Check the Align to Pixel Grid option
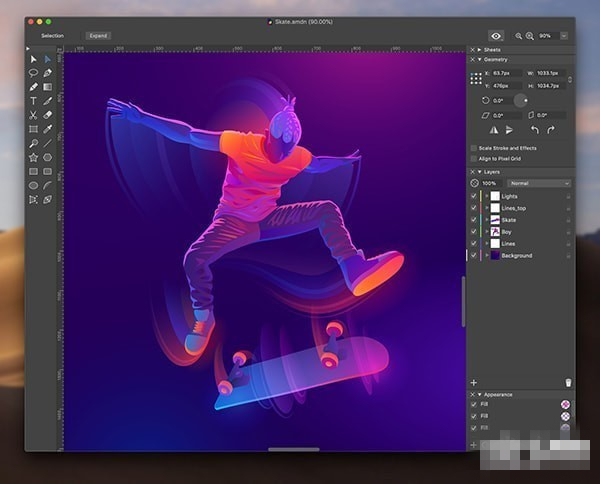The width and height of the screenshot is (600, 484). 474,159
